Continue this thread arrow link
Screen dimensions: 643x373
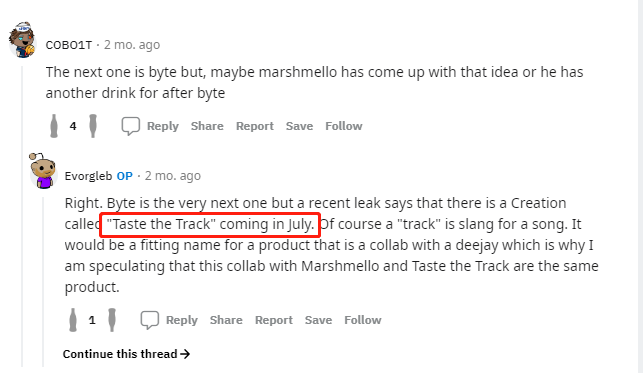(x=126, y=354)
